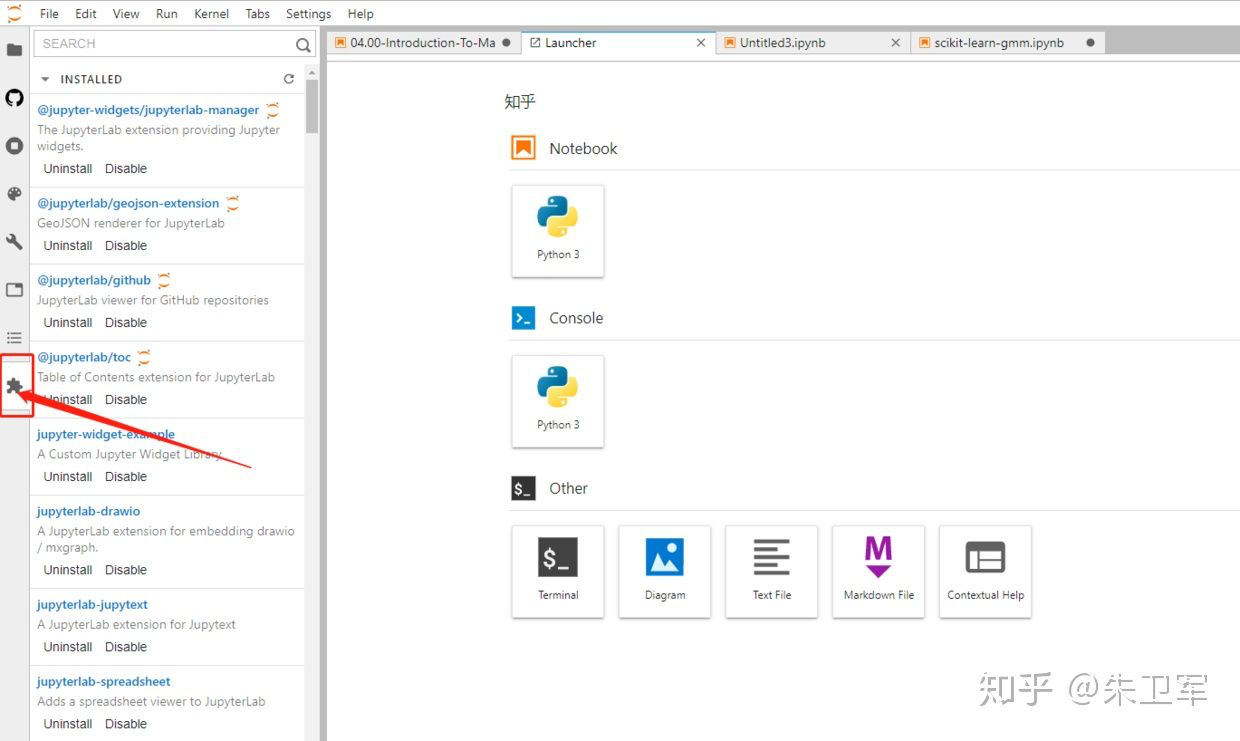Disable @jupyterlab/geojson-extension

[x=126, y=246]
